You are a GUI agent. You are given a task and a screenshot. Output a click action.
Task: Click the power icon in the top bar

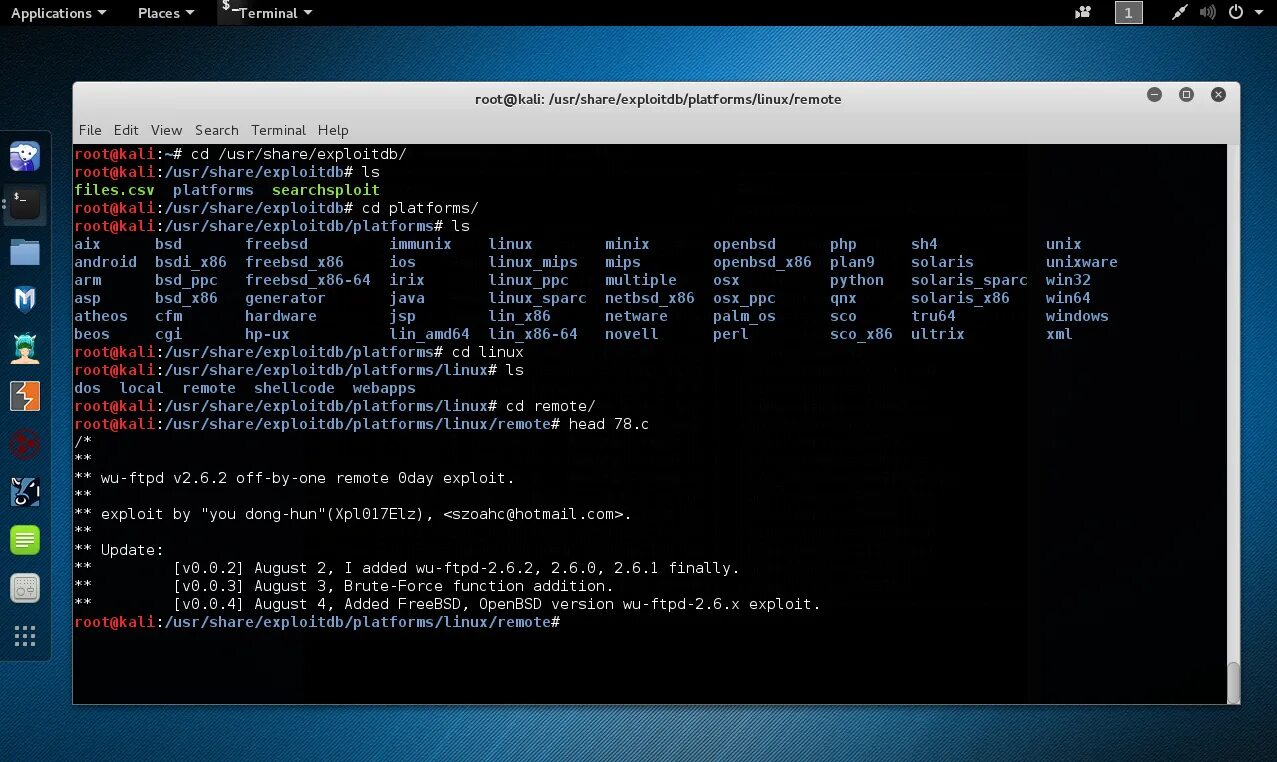point(1235,13)
